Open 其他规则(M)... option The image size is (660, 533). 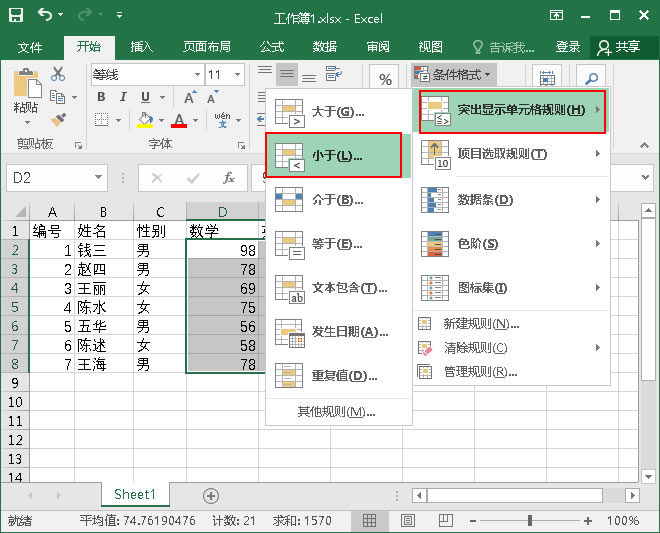pos(337,411)
